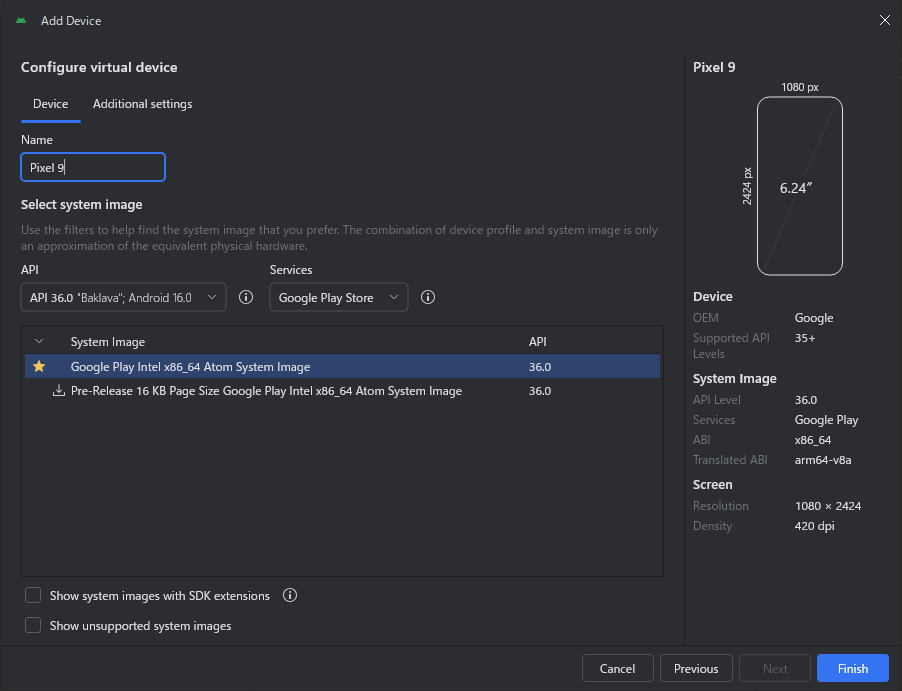Open the API level dropdown
The image size is (902, 691).
(x=123, y=297)
